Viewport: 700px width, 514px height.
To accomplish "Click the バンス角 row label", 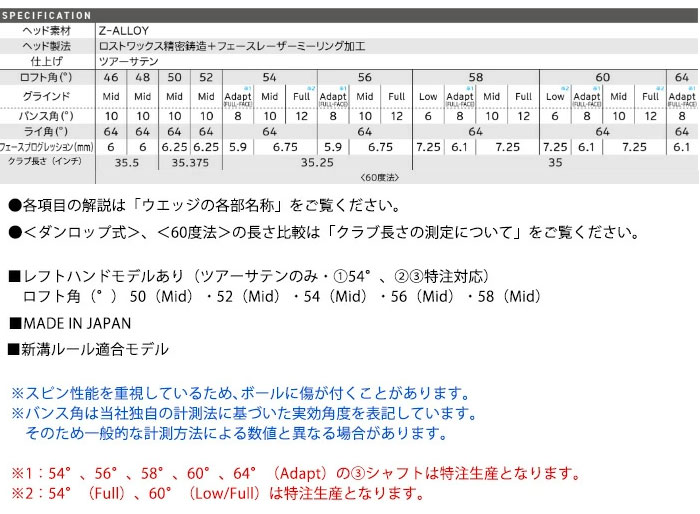I will click(47, 115).
